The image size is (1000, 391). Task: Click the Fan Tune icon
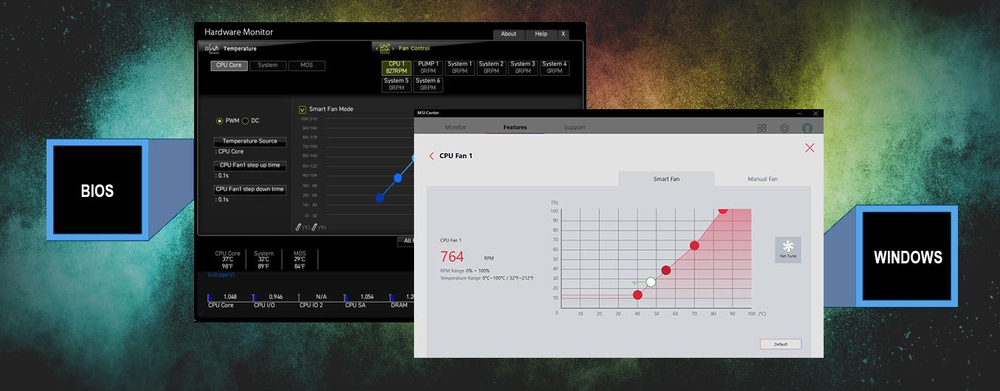(x=788, y=249)
